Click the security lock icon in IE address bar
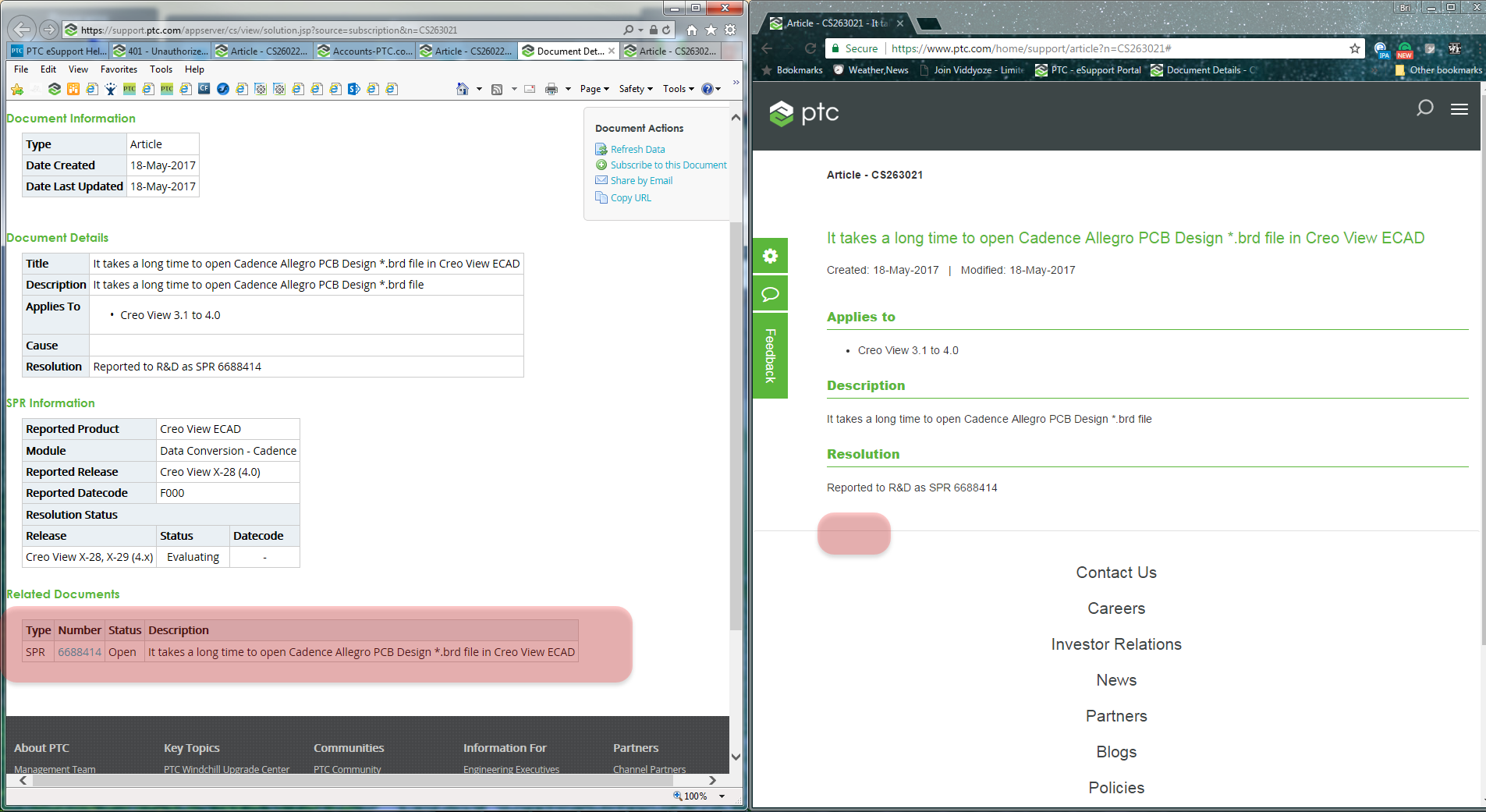The width and height of the screenshot is (1486, 812). pos(654,30)
